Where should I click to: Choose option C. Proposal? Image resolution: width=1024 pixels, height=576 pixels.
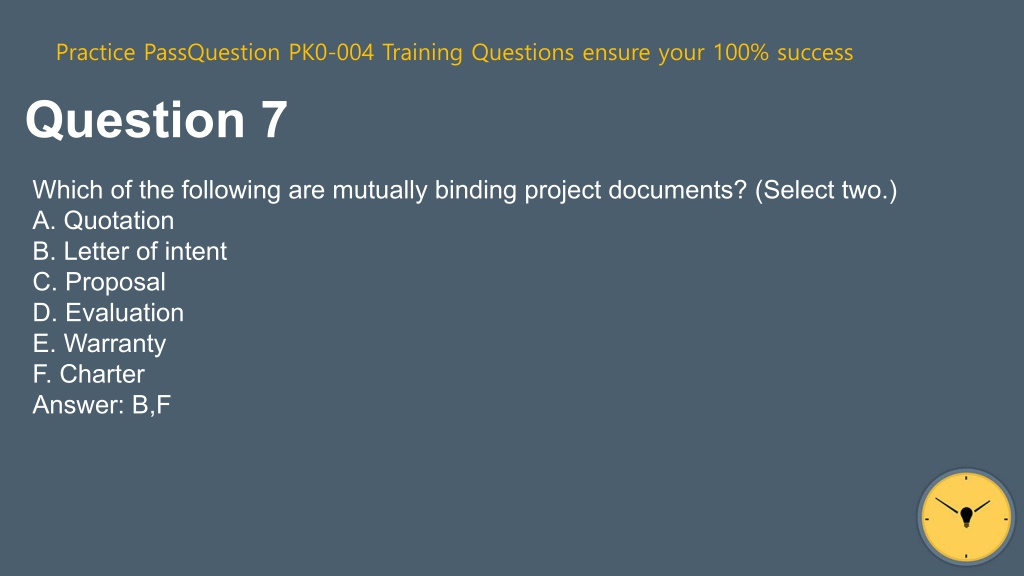pos(99,282)
